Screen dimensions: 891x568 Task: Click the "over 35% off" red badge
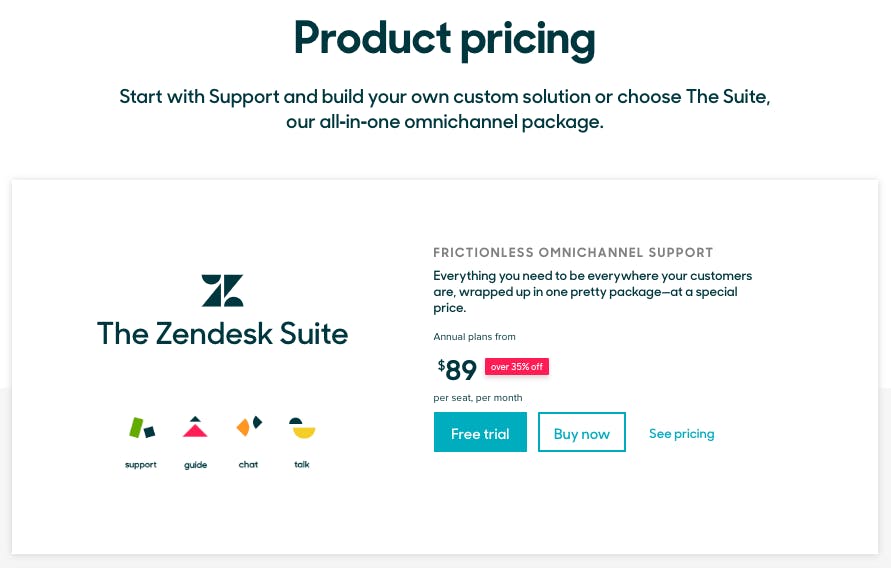(x=517, y=367)
